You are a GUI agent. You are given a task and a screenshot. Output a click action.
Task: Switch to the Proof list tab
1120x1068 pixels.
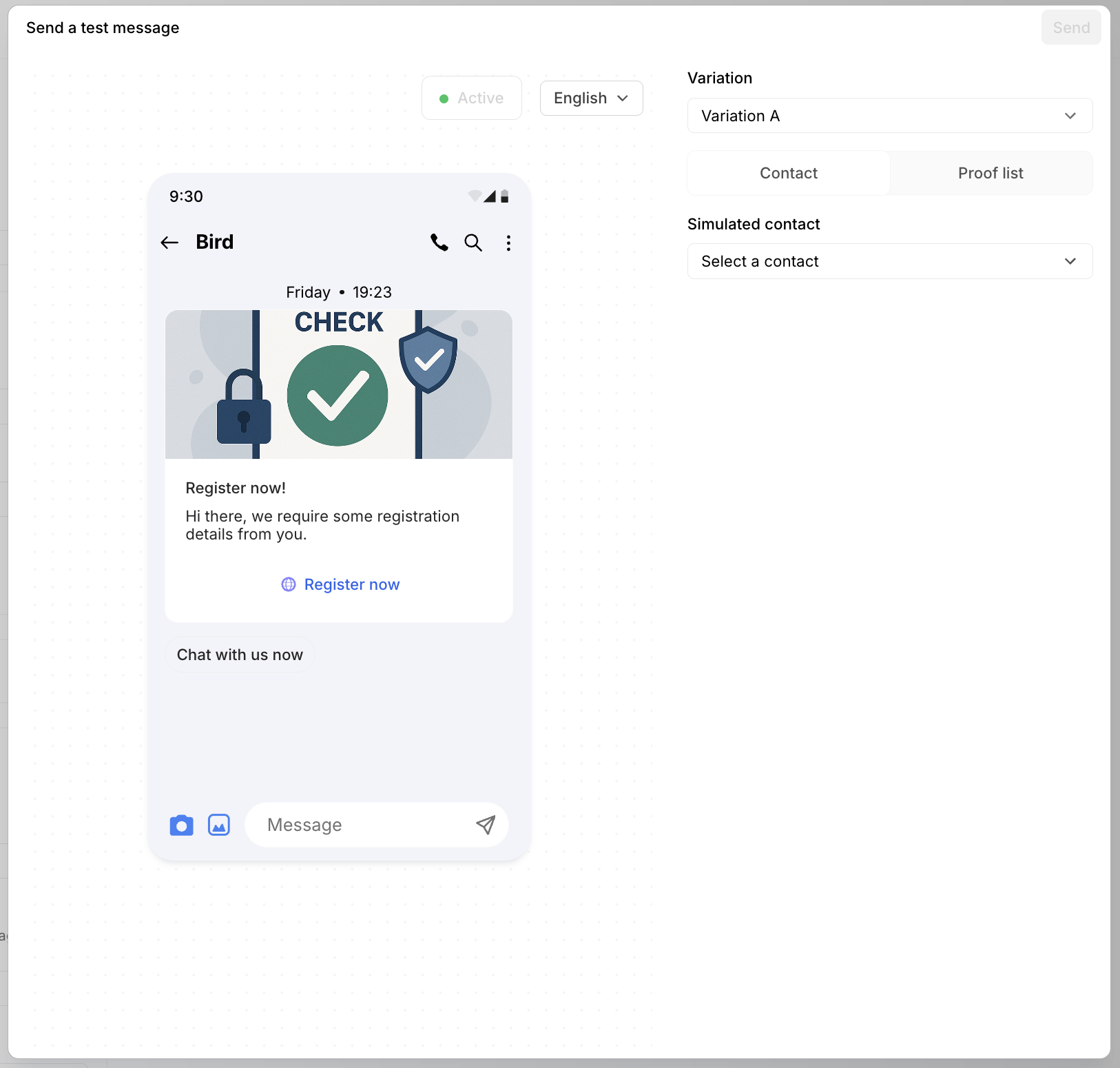pyautogui.click(x=990, y=173)
